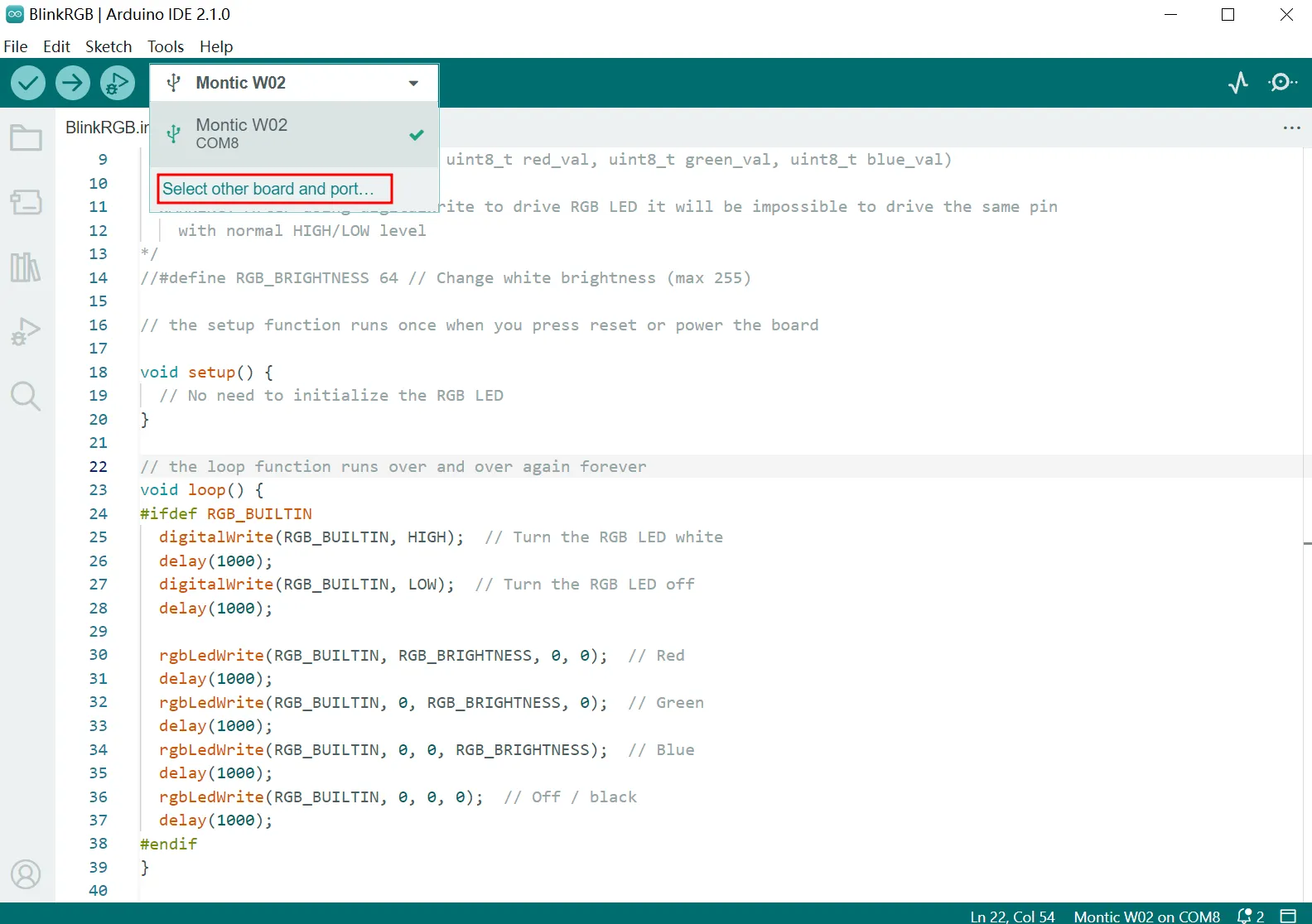Click the Verify sketch checkmark button
Viewport: 1312px width, 924px height.
click(28, 83)
